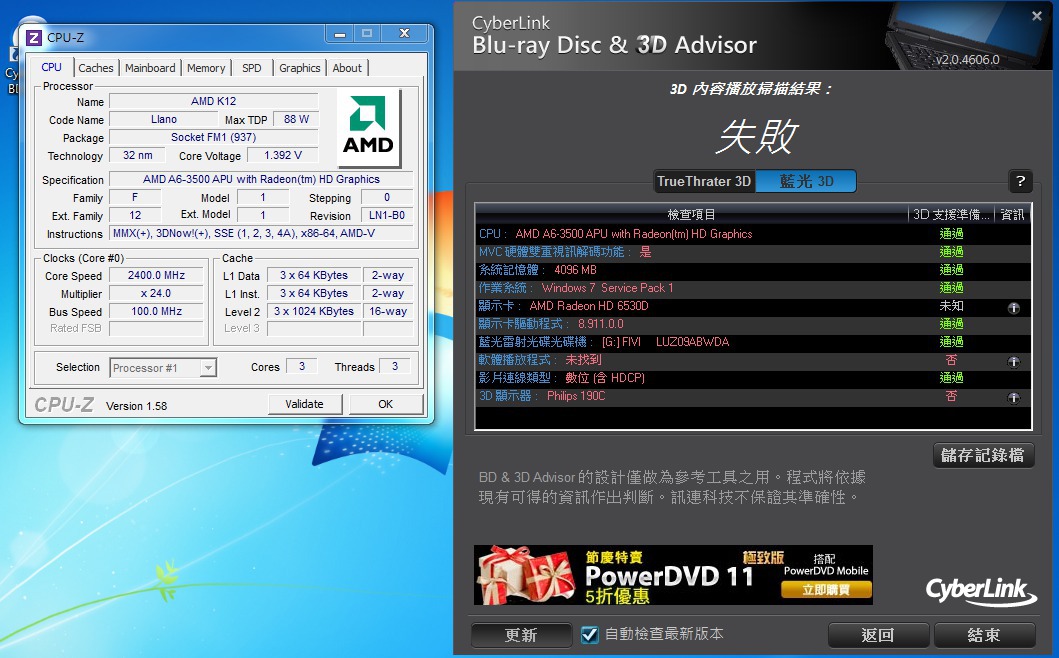Click the Revision value LN1-B0
This screenshot has width=1059, height=658.
pyautogui.click(x=387, y=216)
